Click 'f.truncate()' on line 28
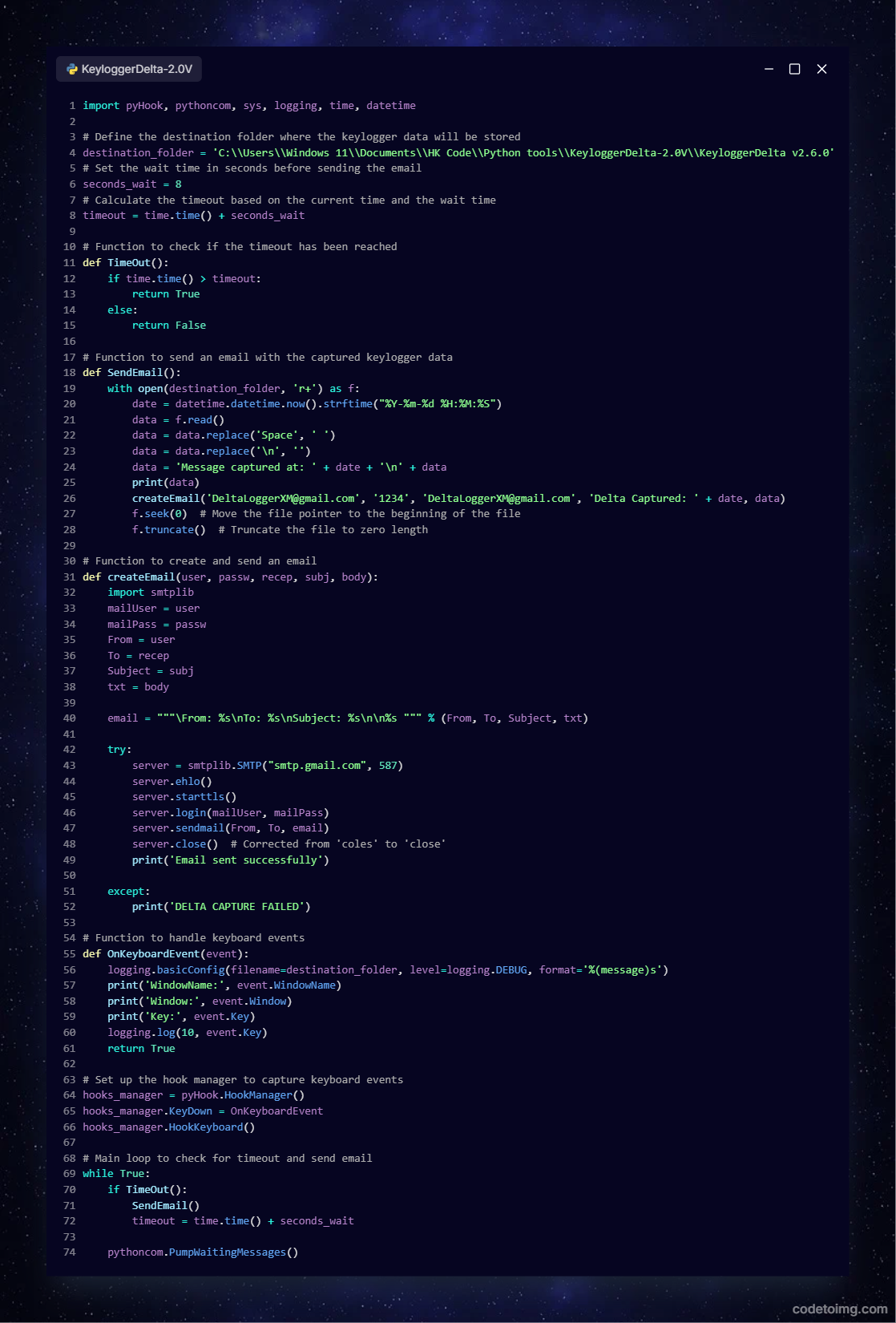The width and height of the screenshot is (896, 1323). [169, 530]
